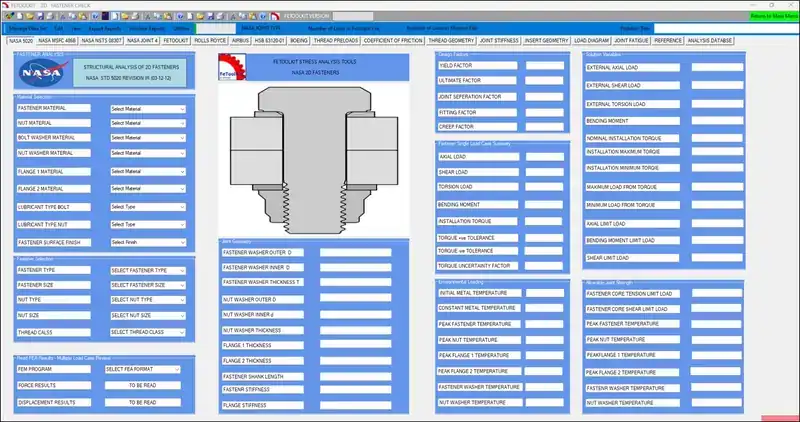
Task: View the LOAD DIAGRAM tab
Action: pyautogui.click(x=591, y=40)
